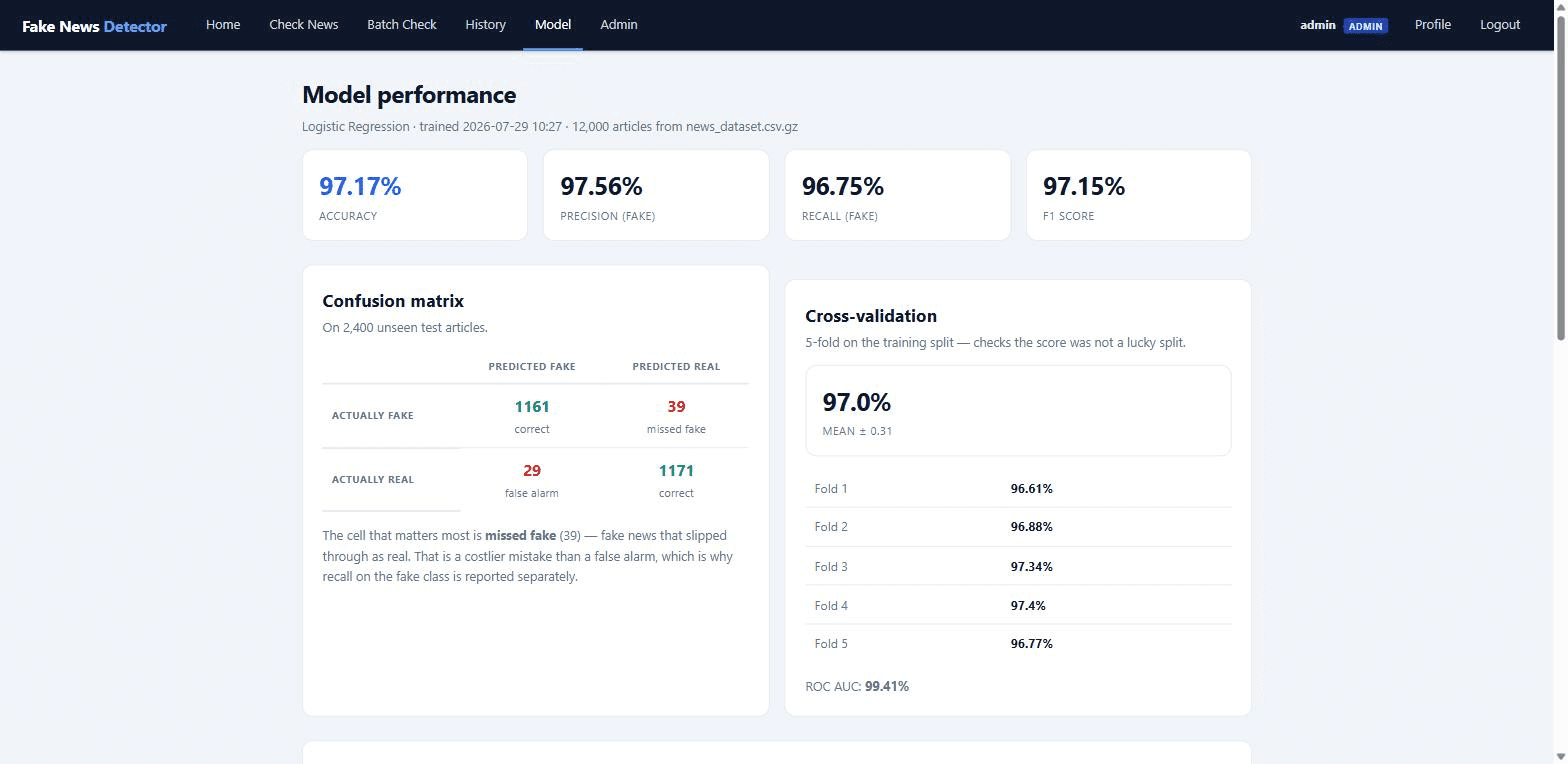Click the ACTUALLY REAL row label

pos(372,480)
